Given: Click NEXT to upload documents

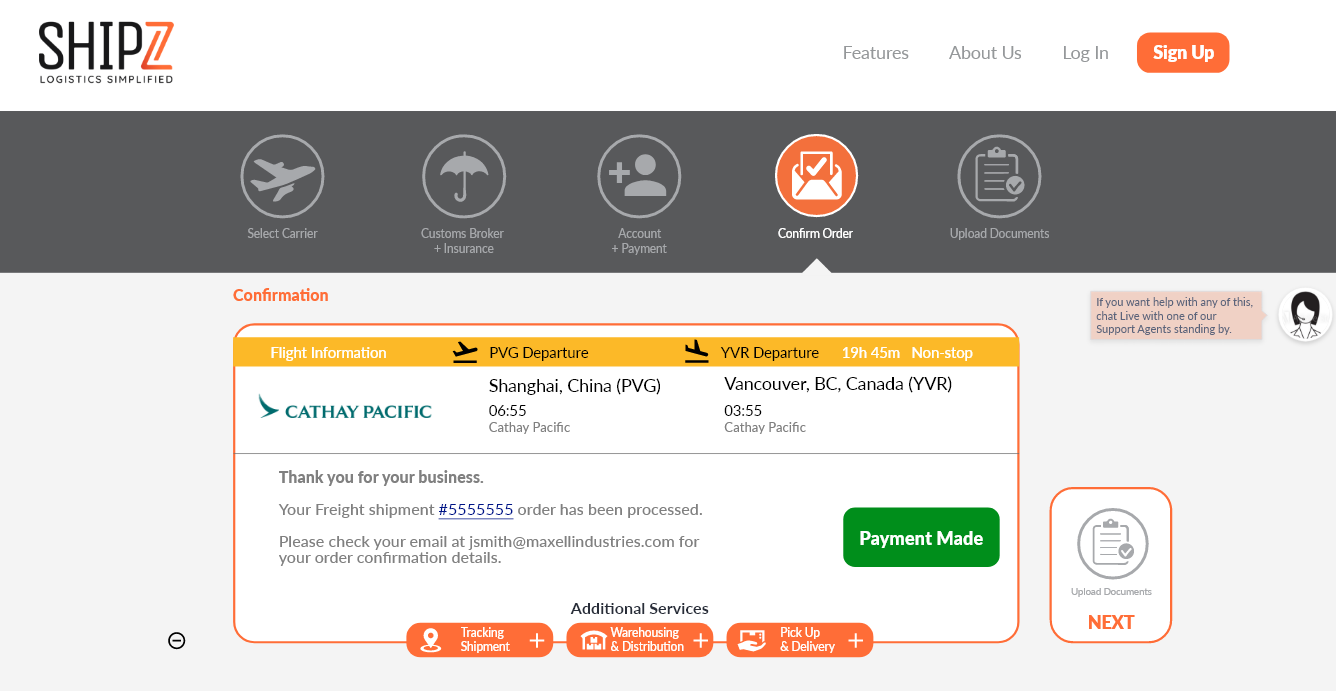Looking at the screenshot, I should [1110, 622].
